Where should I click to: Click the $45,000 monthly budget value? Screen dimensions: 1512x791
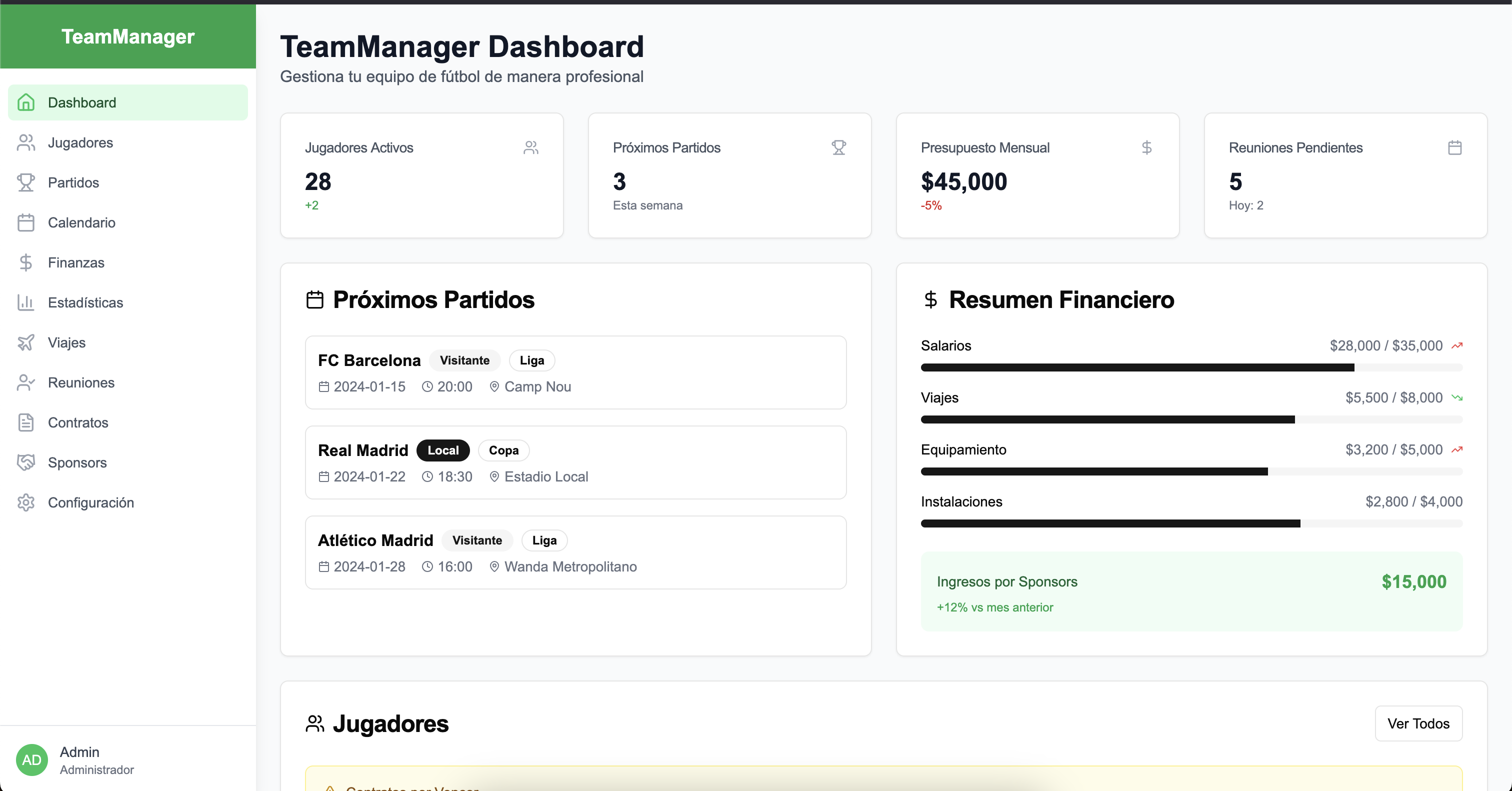(964, 182)
